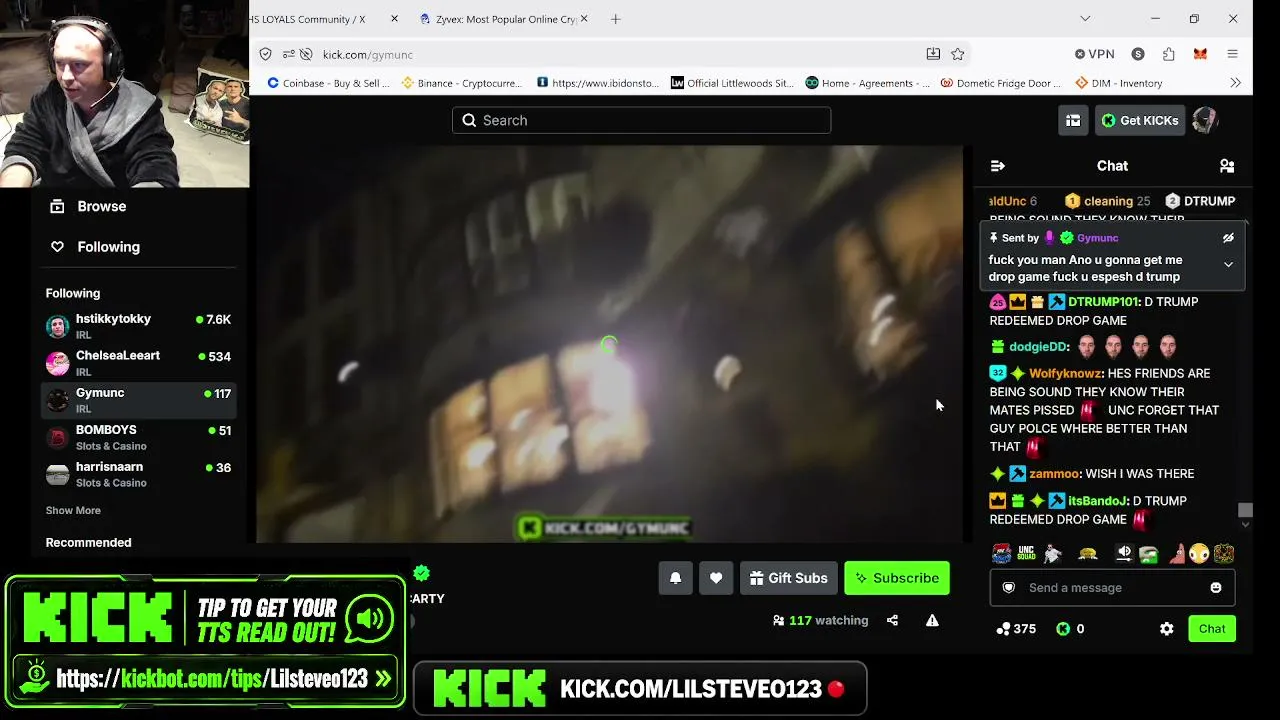Open a new browser tab
This screenshot has height=720, width=1280.
click(x=616, y=19)
